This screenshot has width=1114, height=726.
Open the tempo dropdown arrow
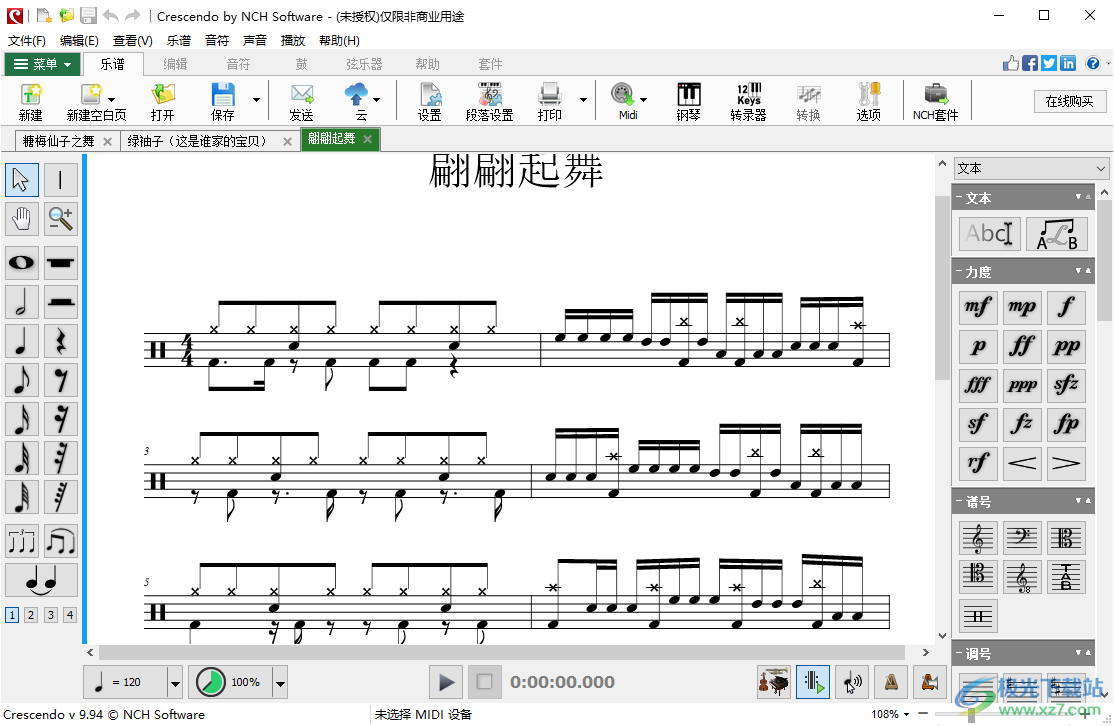[x=175, y=683]
